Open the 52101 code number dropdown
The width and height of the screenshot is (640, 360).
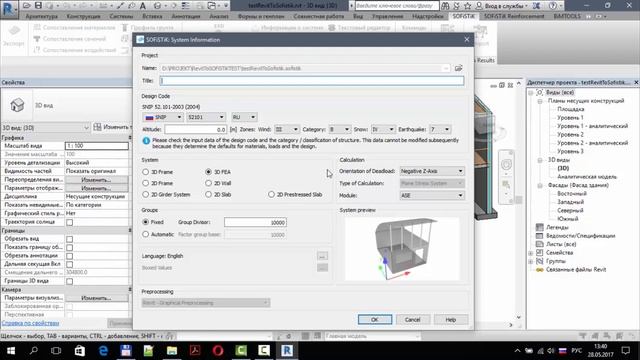click(206, 117)
